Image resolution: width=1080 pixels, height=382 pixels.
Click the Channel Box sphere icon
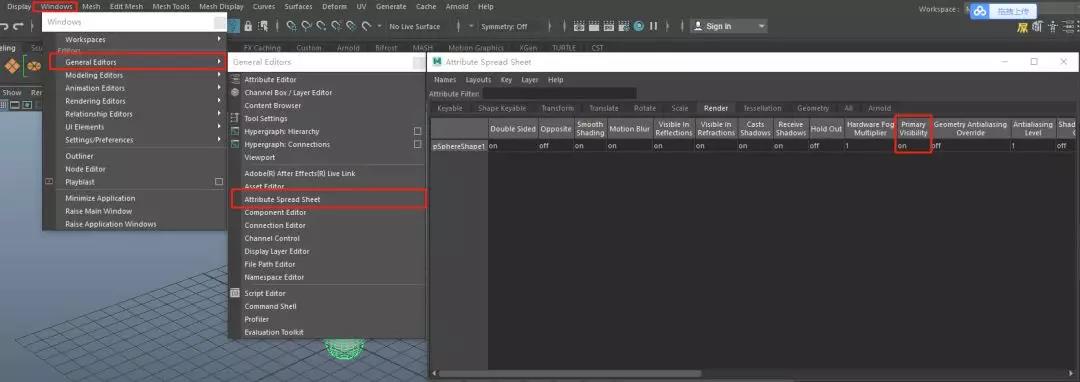(x=235, y=92)
